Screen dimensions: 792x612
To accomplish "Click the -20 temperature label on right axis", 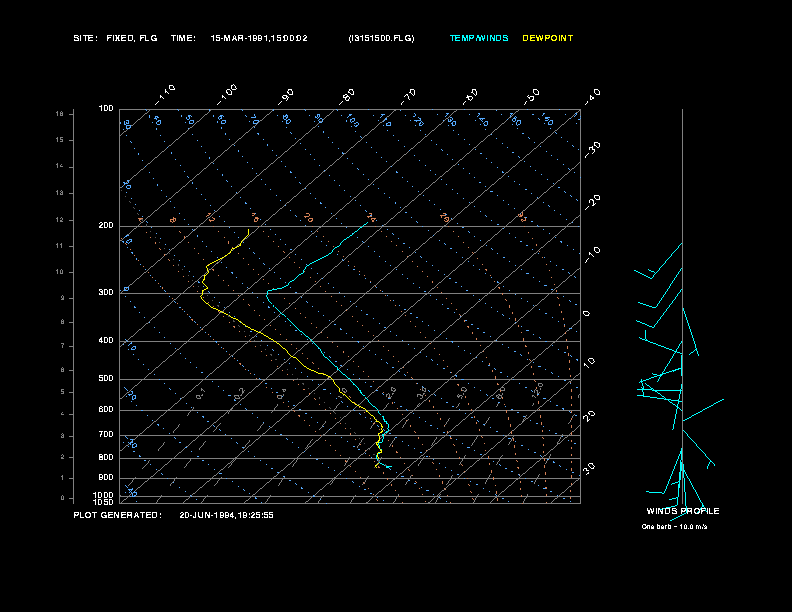I will click(592, 202).
